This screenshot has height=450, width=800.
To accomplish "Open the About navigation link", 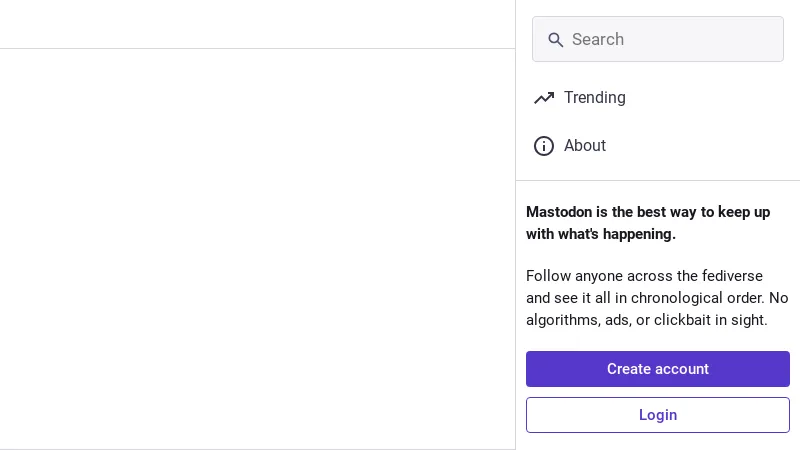I will click(585, 146).
